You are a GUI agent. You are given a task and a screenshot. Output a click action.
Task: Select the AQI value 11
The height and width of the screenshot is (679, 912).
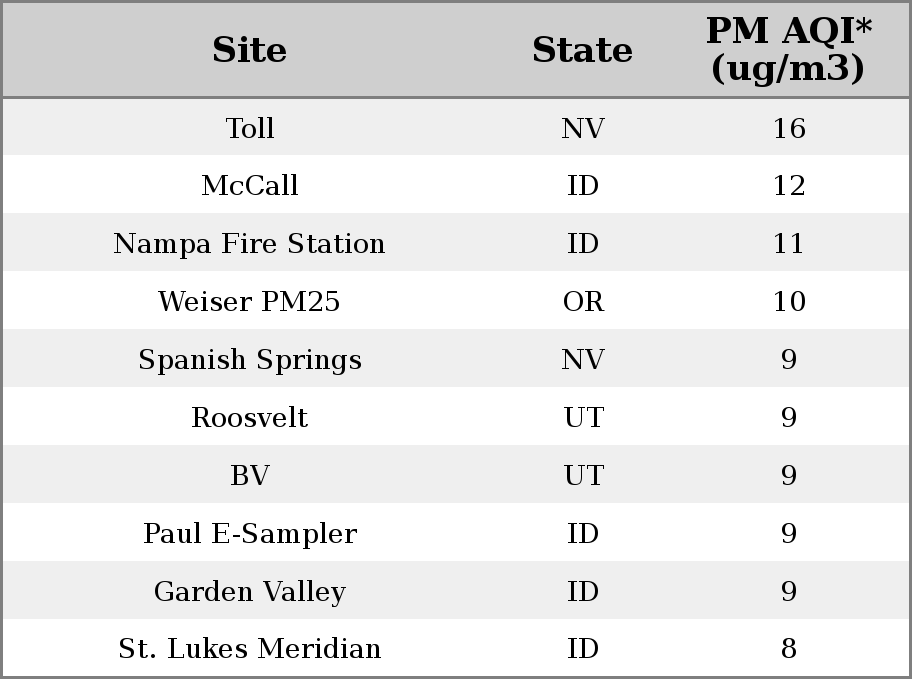789,243
